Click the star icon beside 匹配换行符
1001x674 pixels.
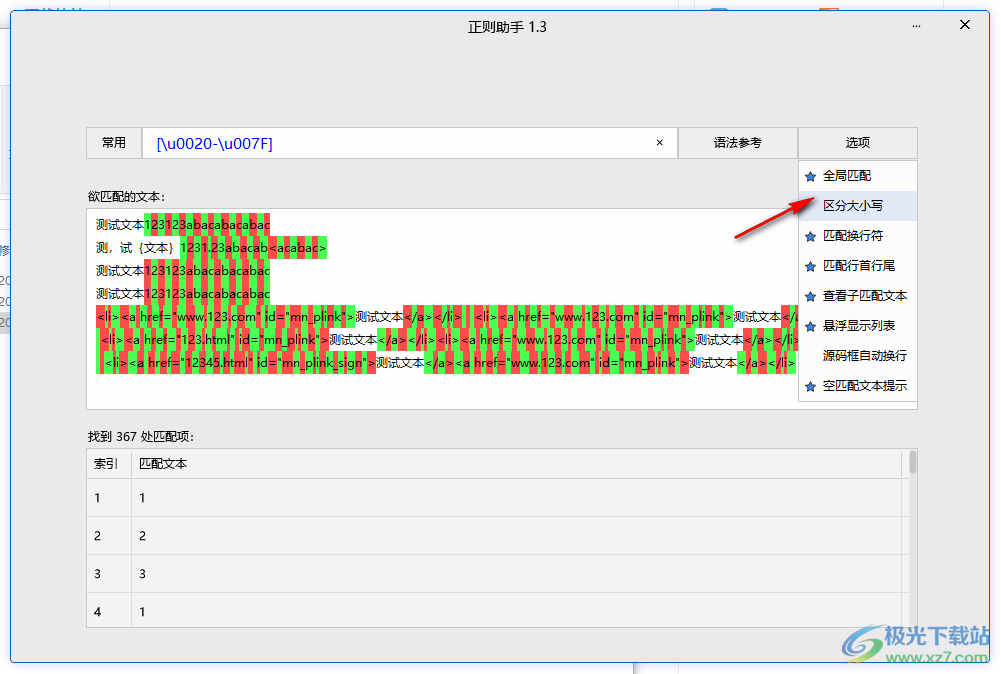[x=811, y=236]
